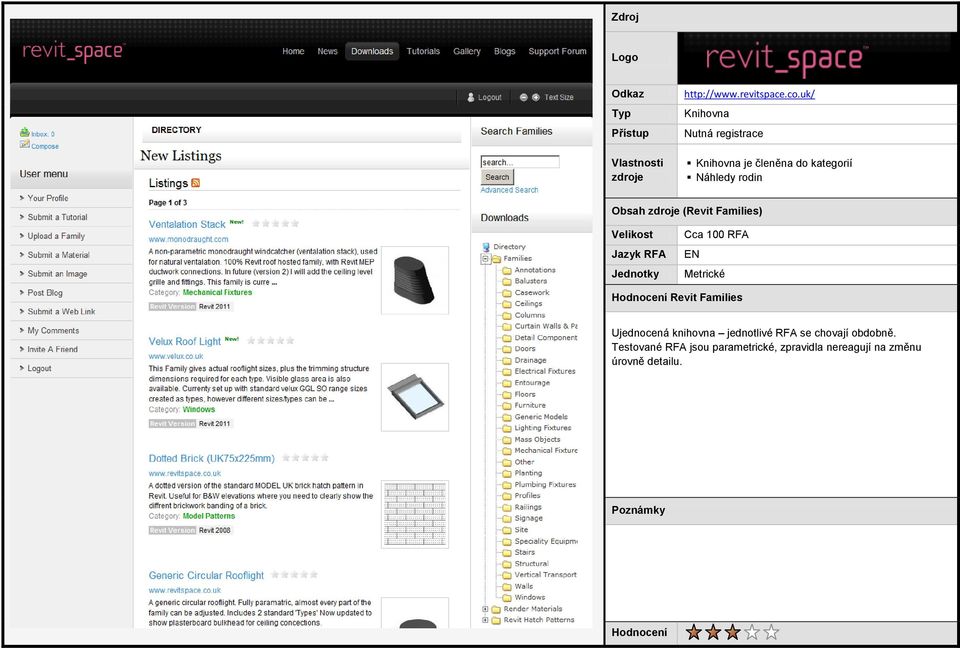Viewport: 960px width, 648px height.
Task: Click the Furniture folder icon
Action: click(506, 405)
